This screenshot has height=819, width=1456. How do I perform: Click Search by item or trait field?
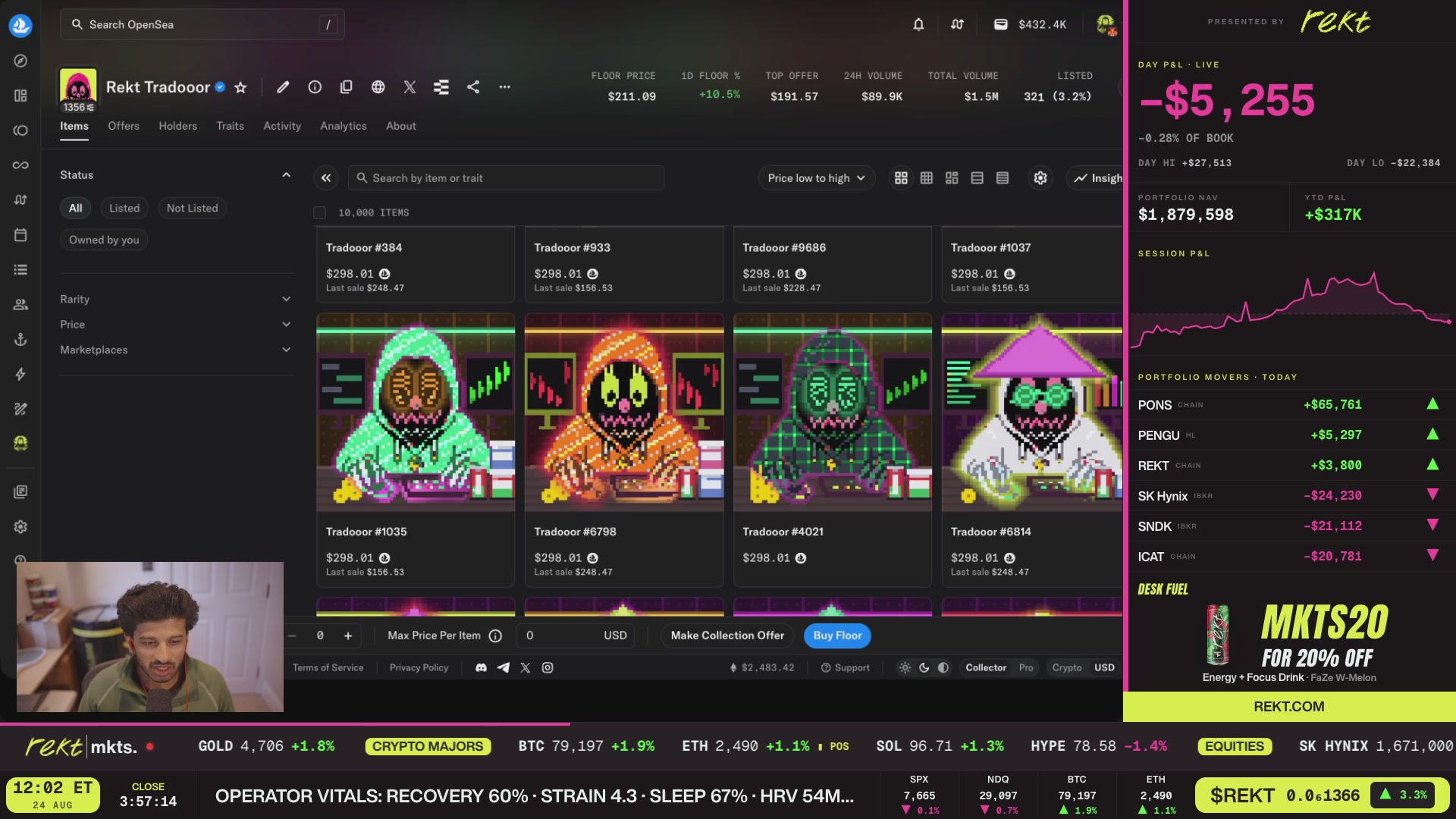pyautogui.click(x=507, y=178)
